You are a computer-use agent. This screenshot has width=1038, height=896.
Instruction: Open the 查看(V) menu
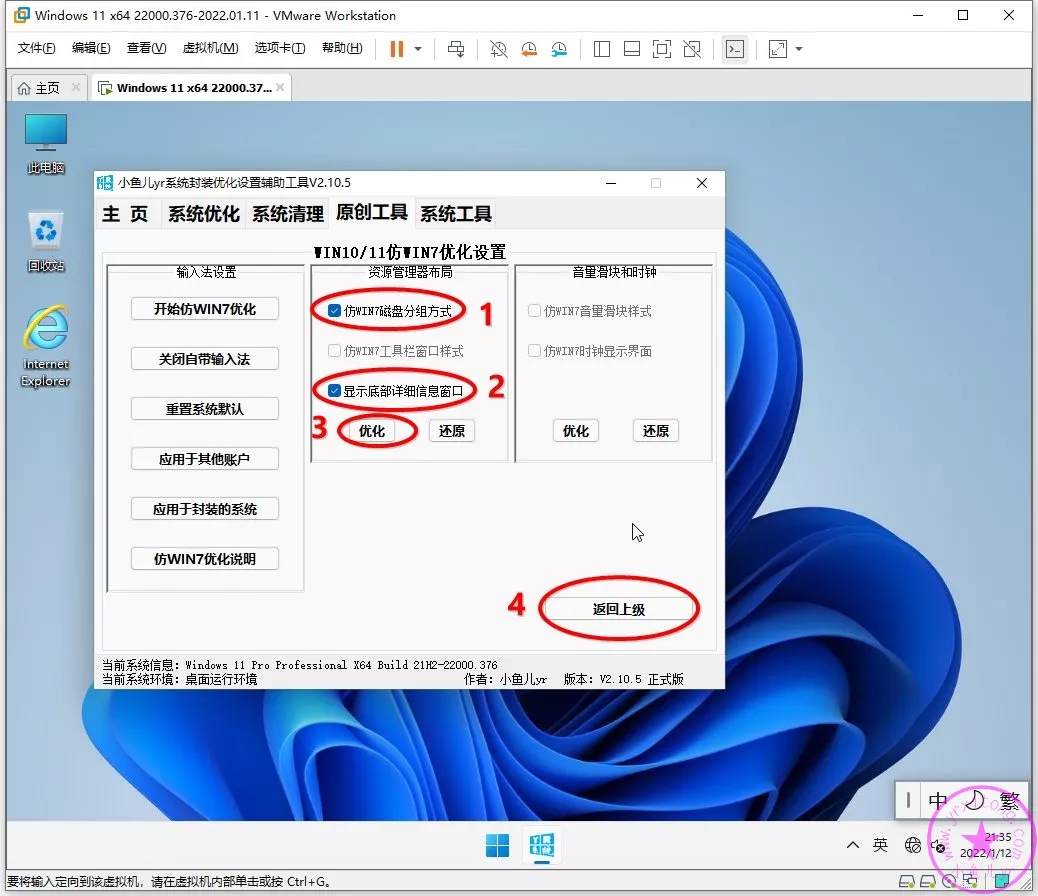pyautogui.click(x=146, y=48)
